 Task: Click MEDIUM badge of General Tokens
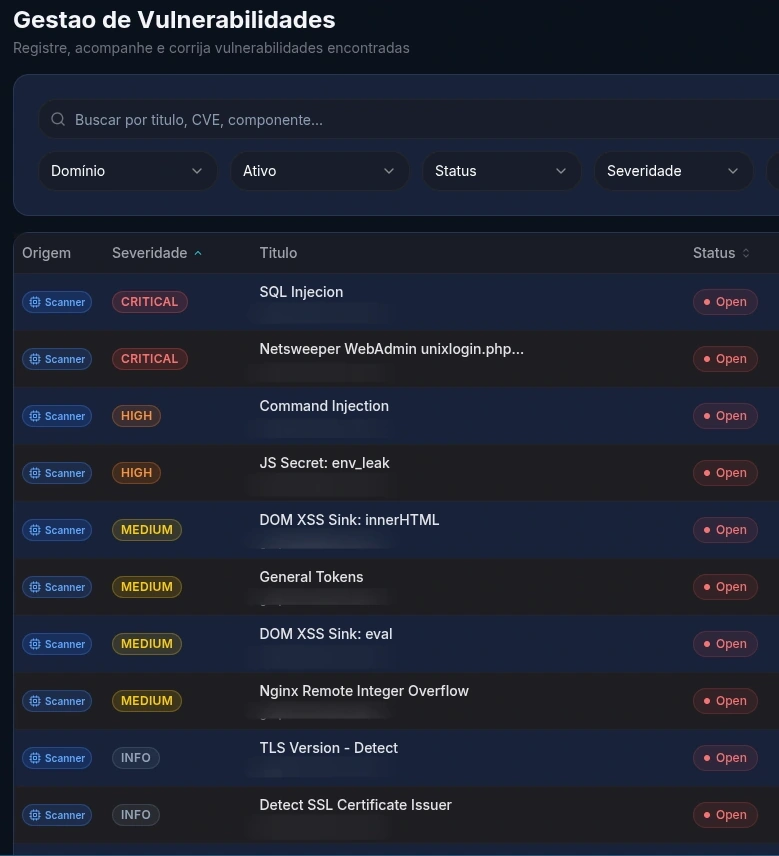[x=147, y=587]
